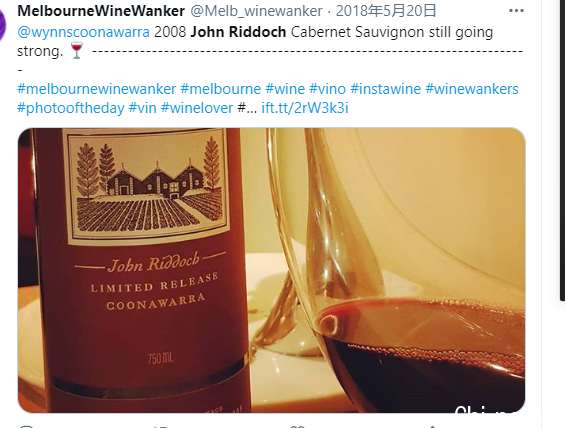The width and height of the screenshot is (565, 428).
Task: Open the tweet's three-dot more menu
Action: coord(516,11)
